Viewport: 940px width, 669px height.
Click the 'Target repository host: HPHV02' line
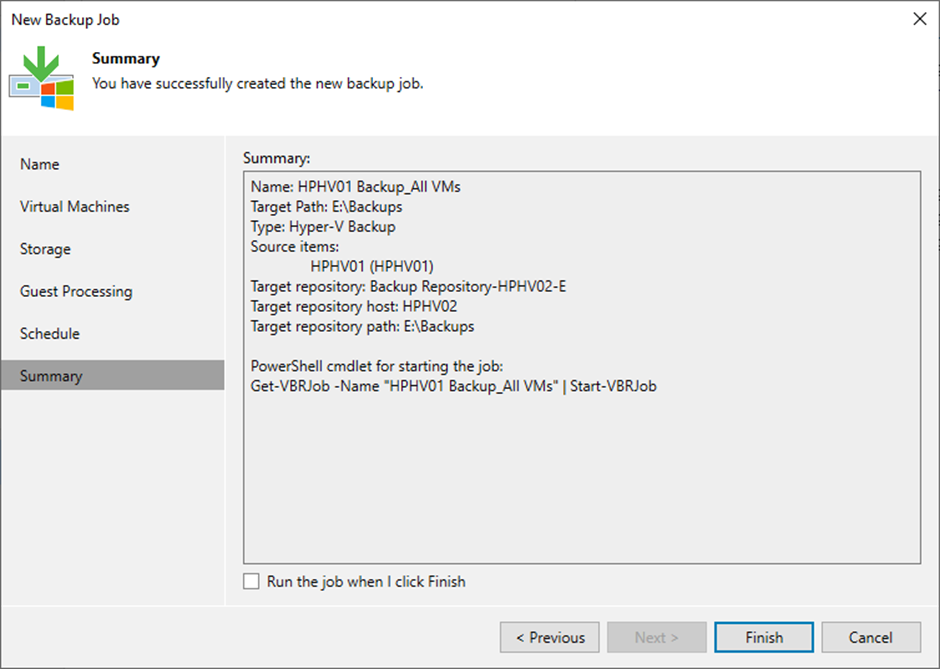click(x=354, y=306)
